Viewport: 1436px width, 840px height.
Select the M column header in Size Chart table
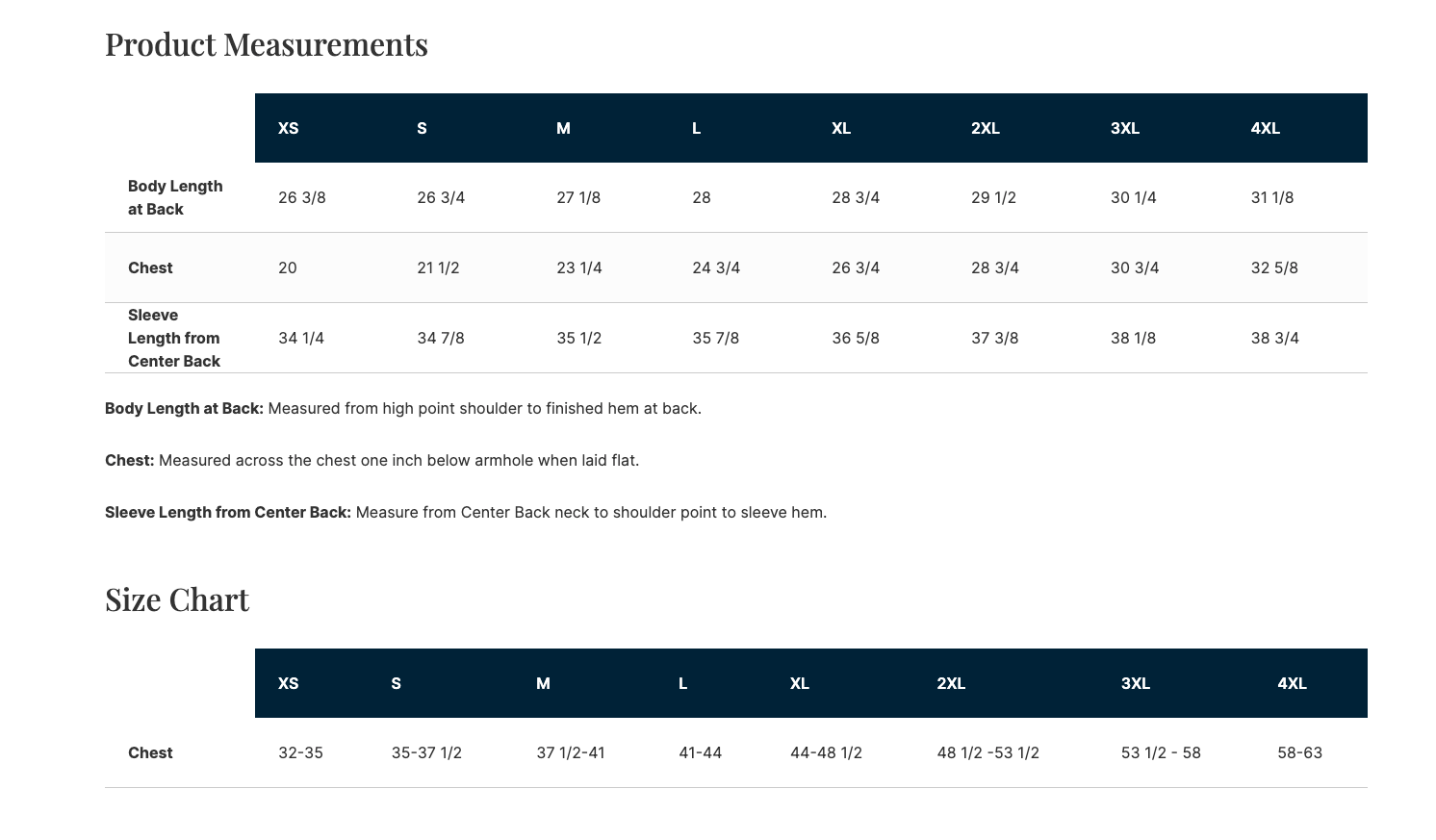[543, 684]
